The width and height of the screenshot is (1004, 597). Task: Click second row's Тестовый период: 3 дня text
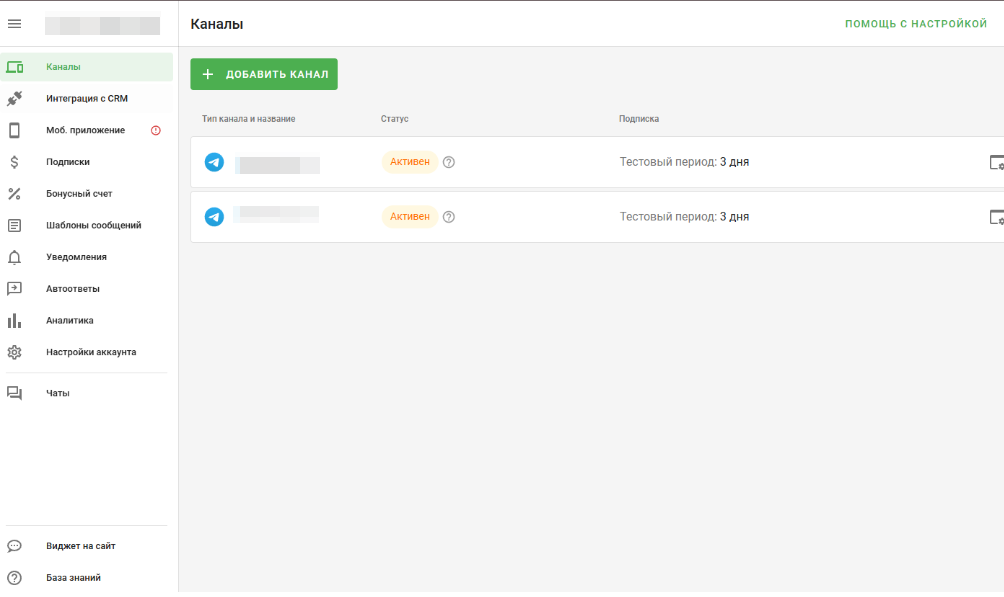[684, 217]
